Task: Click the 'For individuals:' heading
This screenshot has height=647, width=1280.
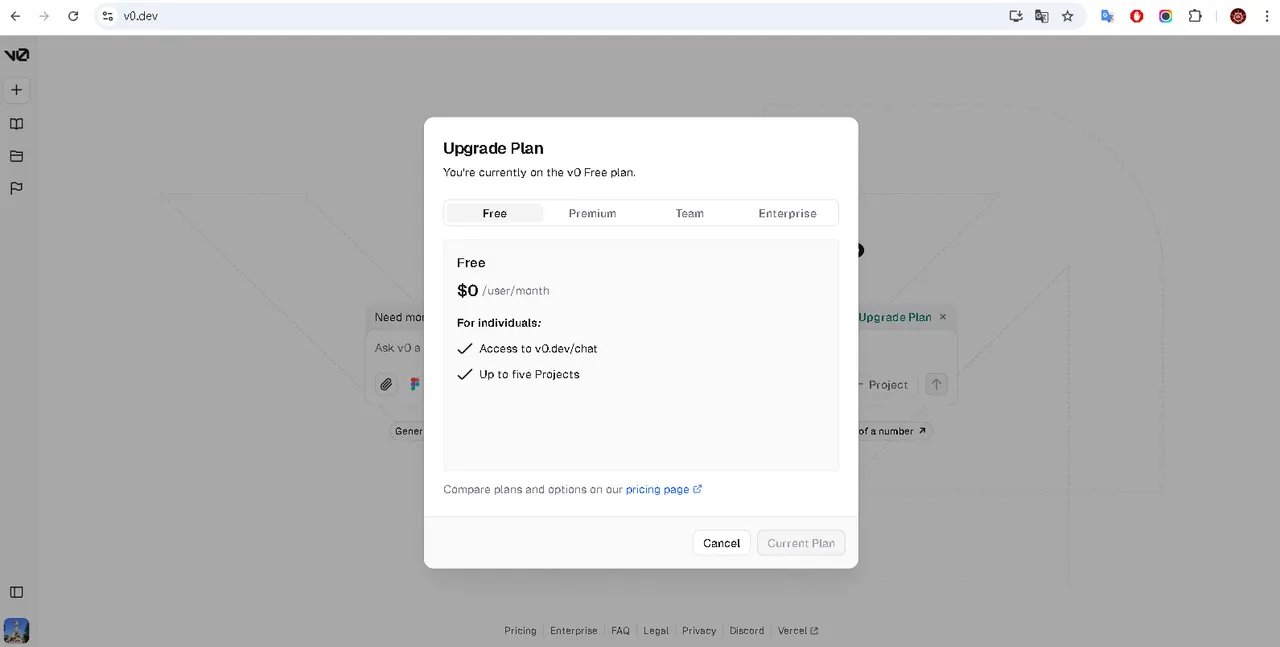Action: (499, 323)
